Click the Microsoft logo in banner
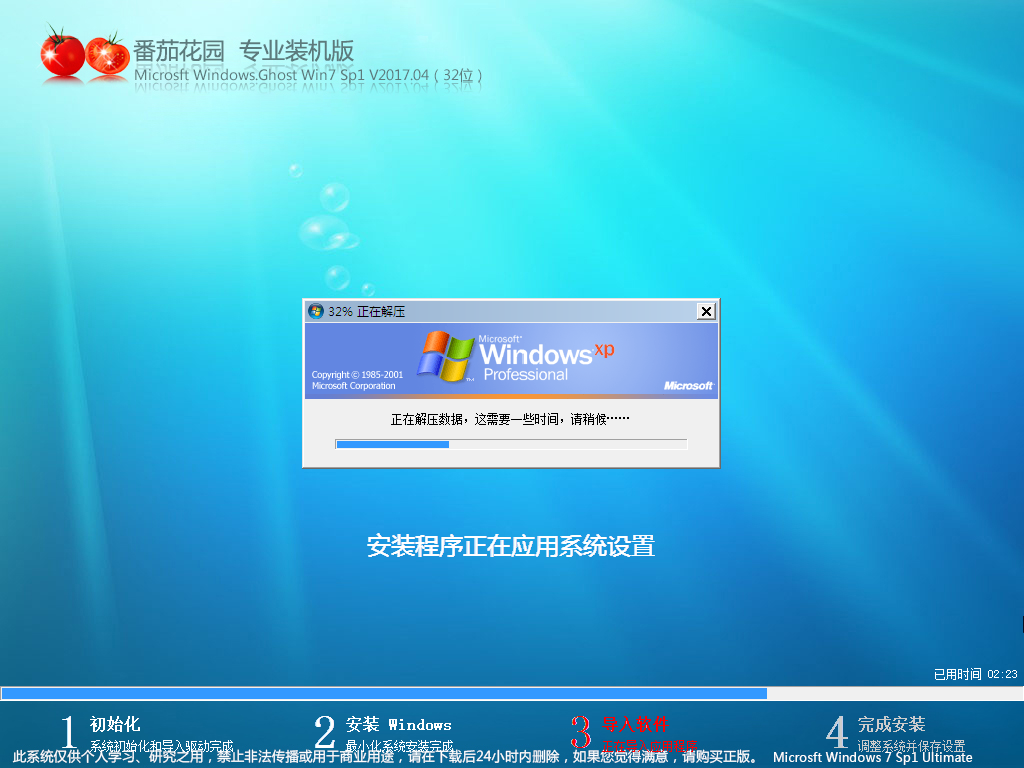This screenshot has width=1024, height=768. 688,386
